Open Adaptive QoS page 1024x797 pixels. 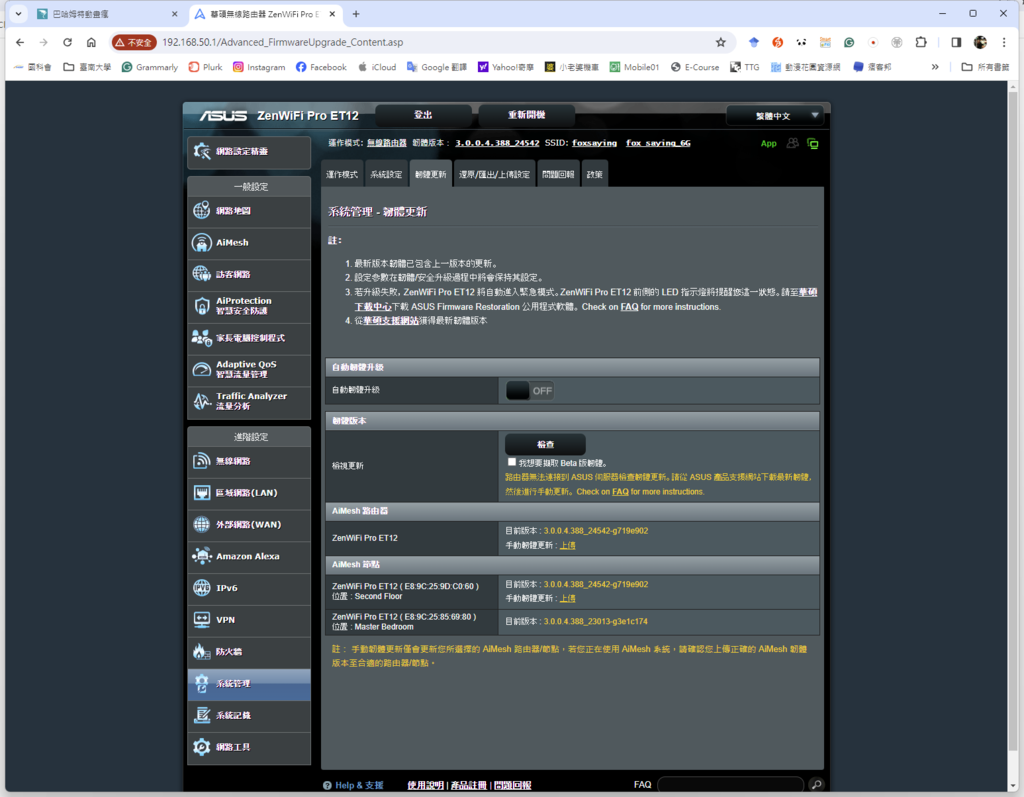(x=249, y=370)
